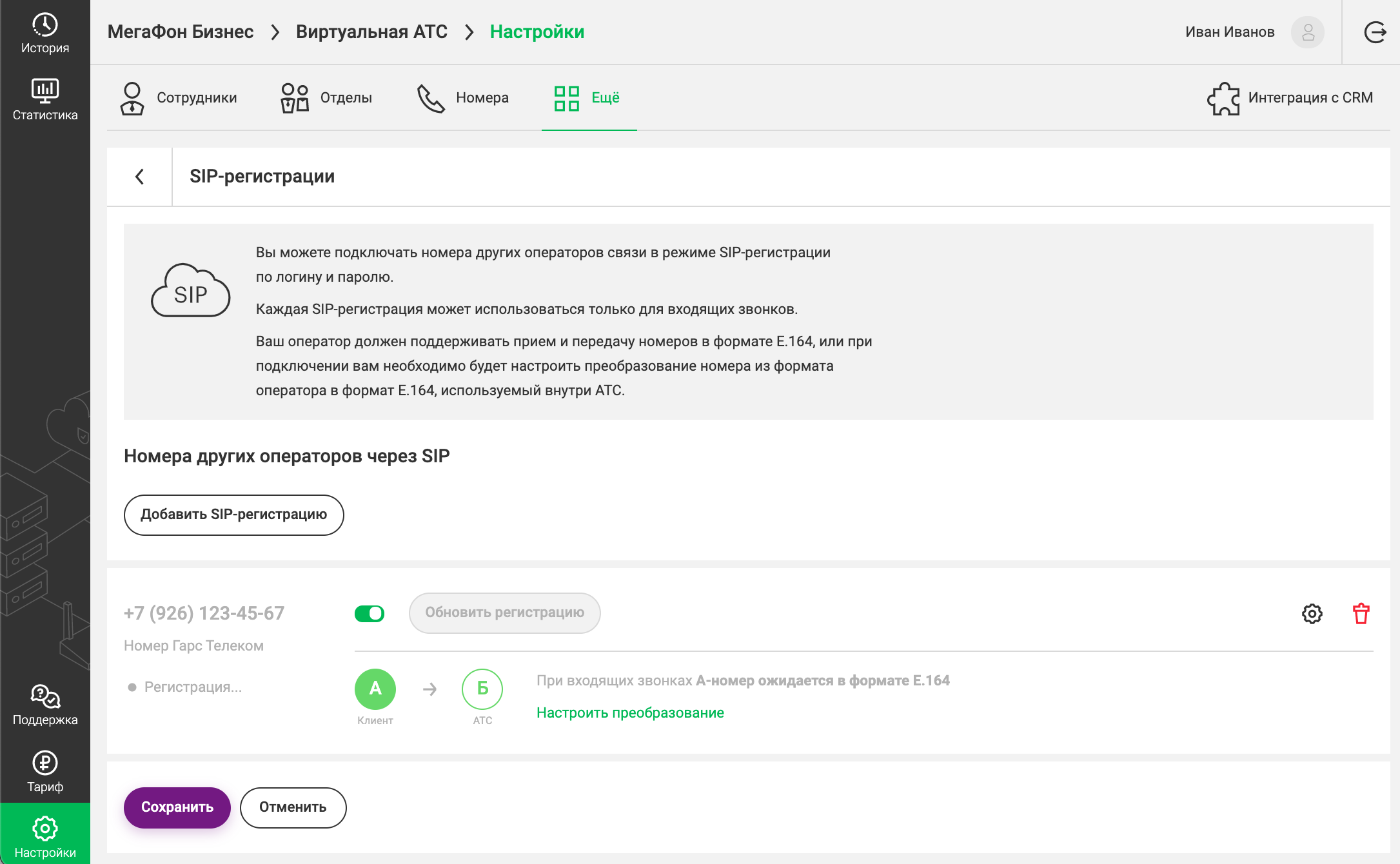
Task: Click the Интеграция с CRM puzzle icon
Action: (1223, 99)
